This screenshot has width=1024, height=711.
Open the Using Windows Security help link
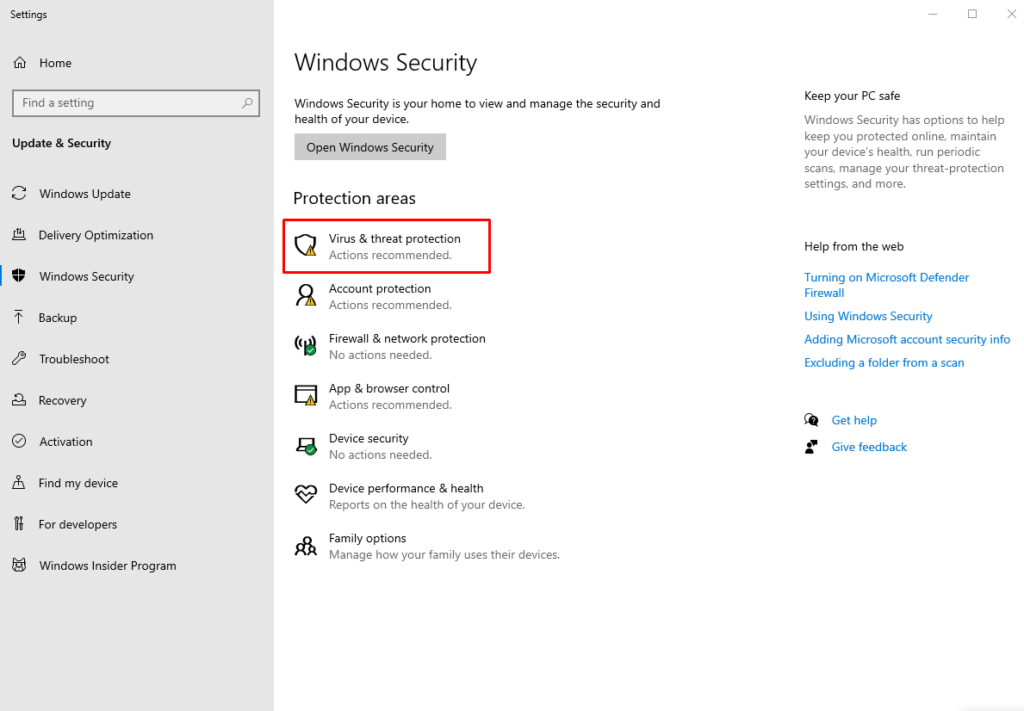868,316
